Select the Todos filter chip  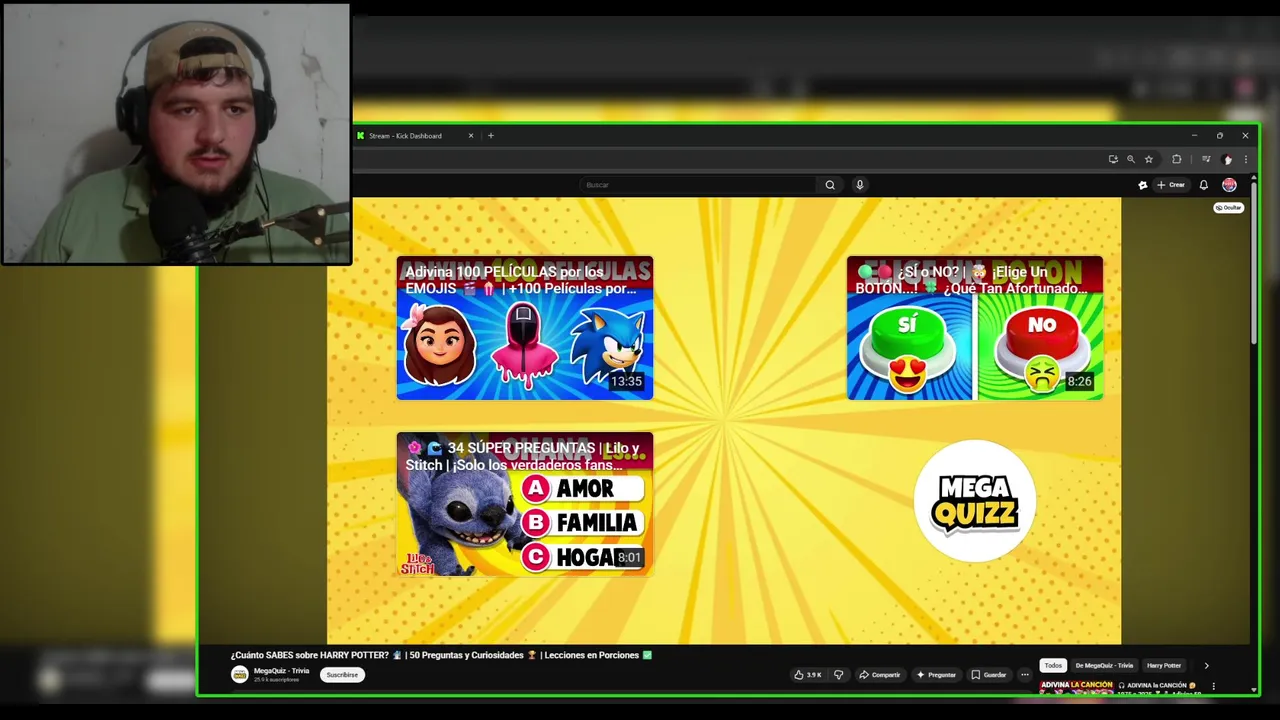[x=1053, y=665]
